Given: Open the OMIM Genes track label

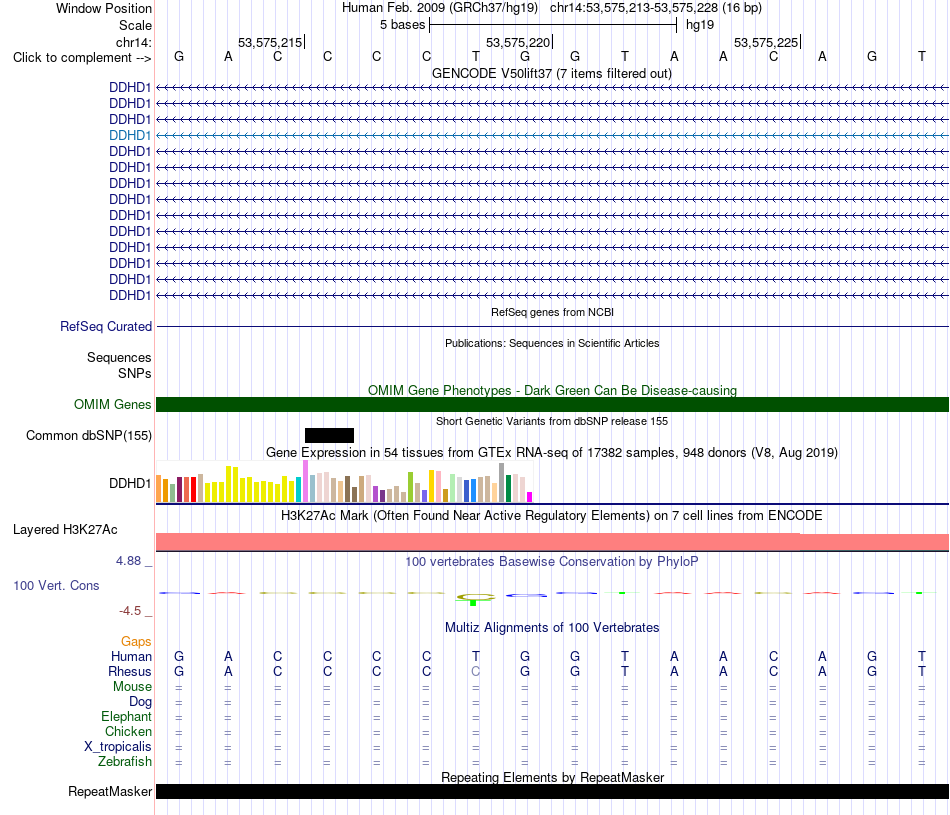Looking at the screenshot, I should click(112, 404).
